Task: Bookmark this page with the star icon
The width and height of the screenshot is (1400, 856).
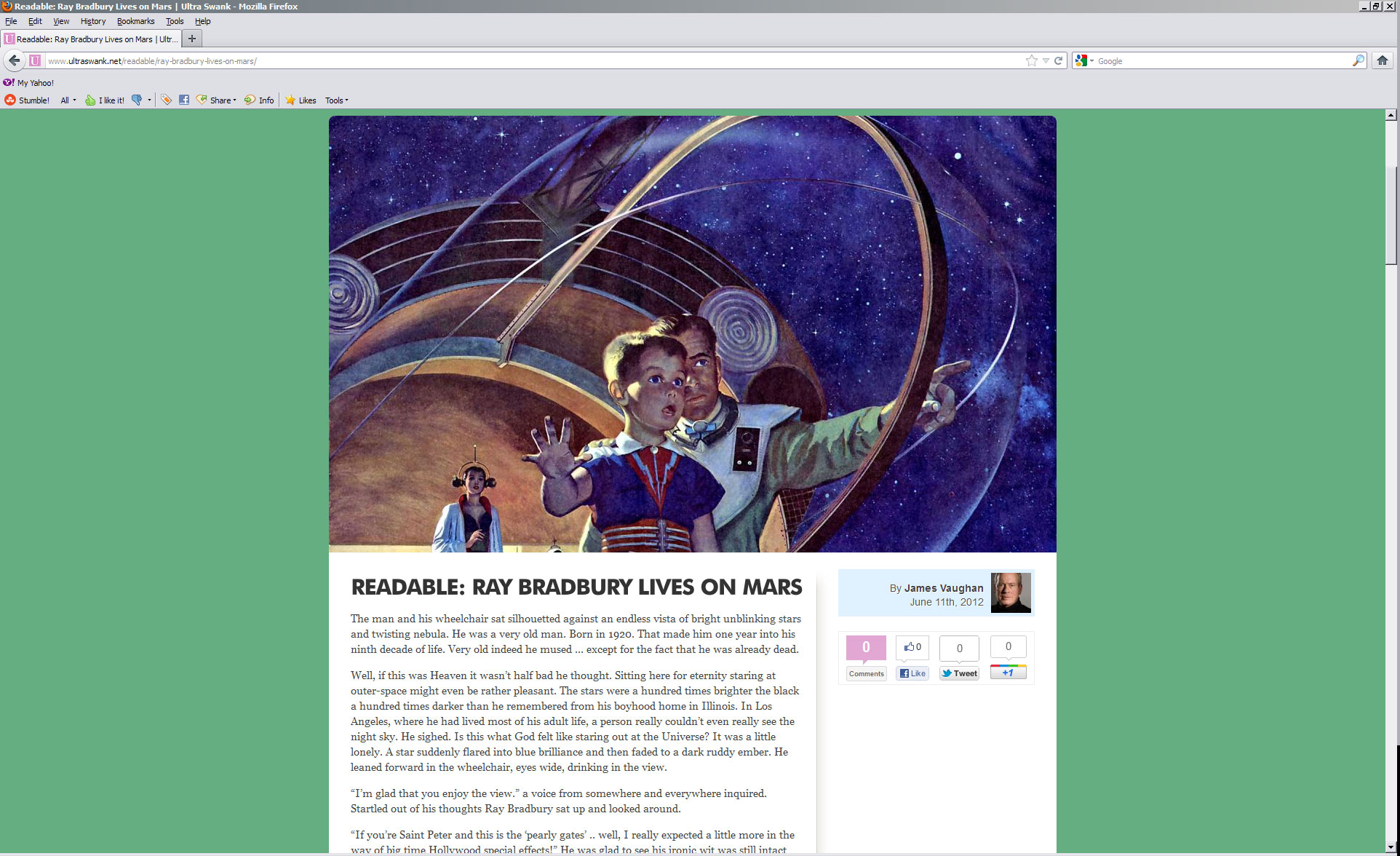Action: tap(1031, 60)
